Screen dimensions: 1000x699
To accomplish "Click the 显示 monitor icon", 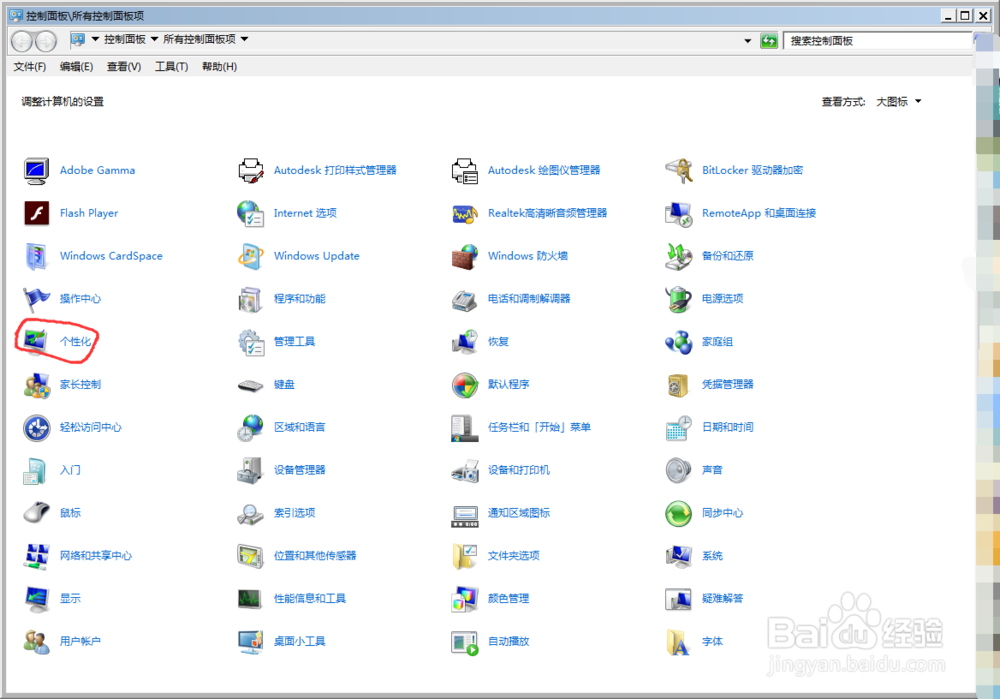I will [x=36, y=599].
